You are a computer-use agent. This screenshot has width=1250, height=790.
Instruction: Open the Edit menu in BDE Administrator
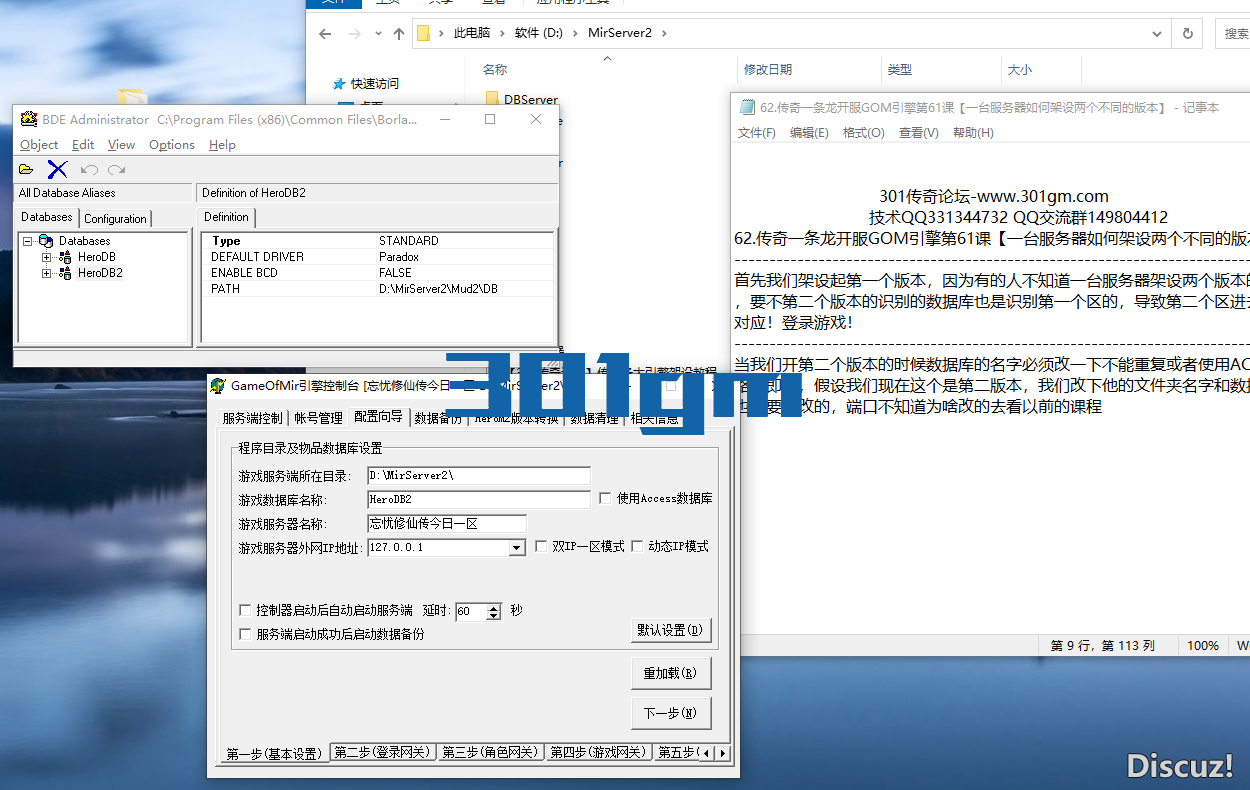pos(83,145)
